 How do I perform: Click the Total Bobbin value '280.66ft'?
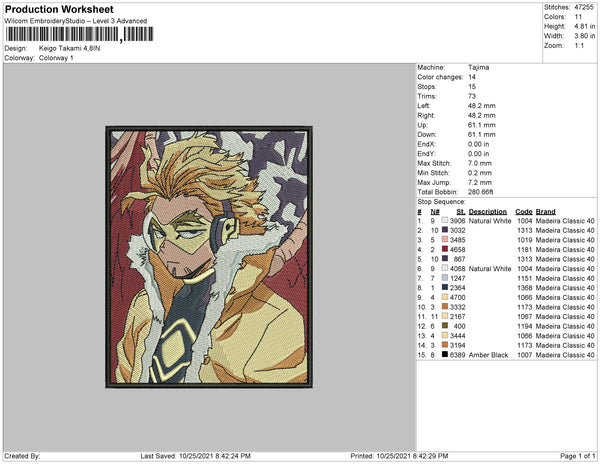point(481,192)
